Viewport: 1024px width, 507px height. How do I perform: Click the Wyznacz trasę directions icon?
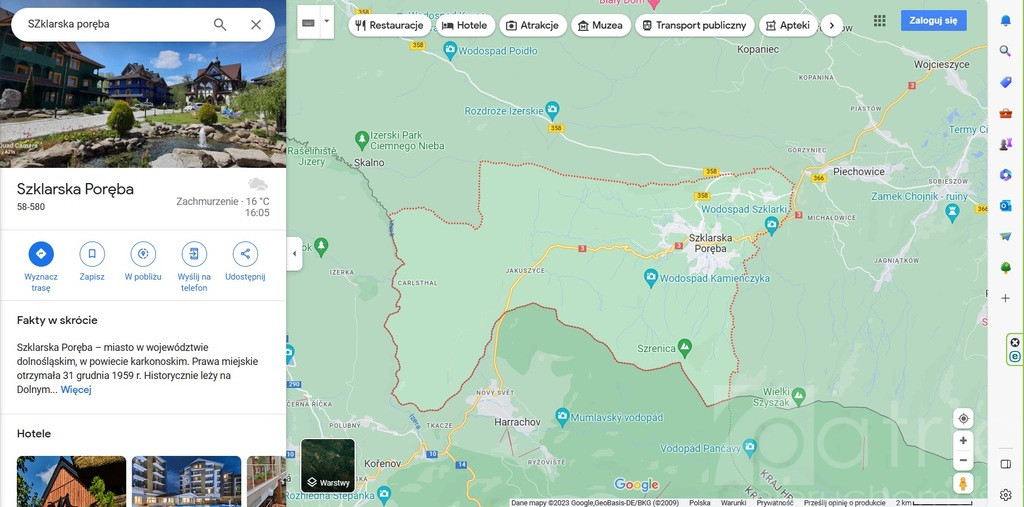click(41, 254)
